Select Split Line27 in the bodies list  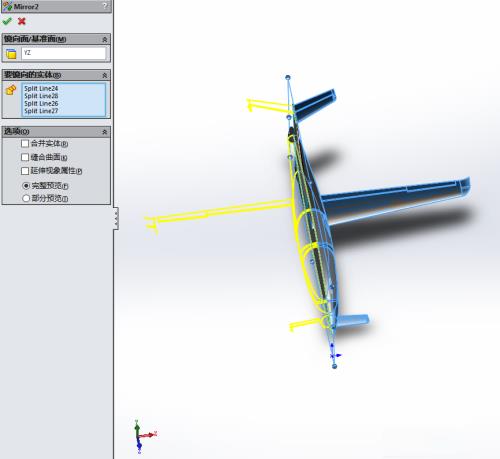pos(41,111)
